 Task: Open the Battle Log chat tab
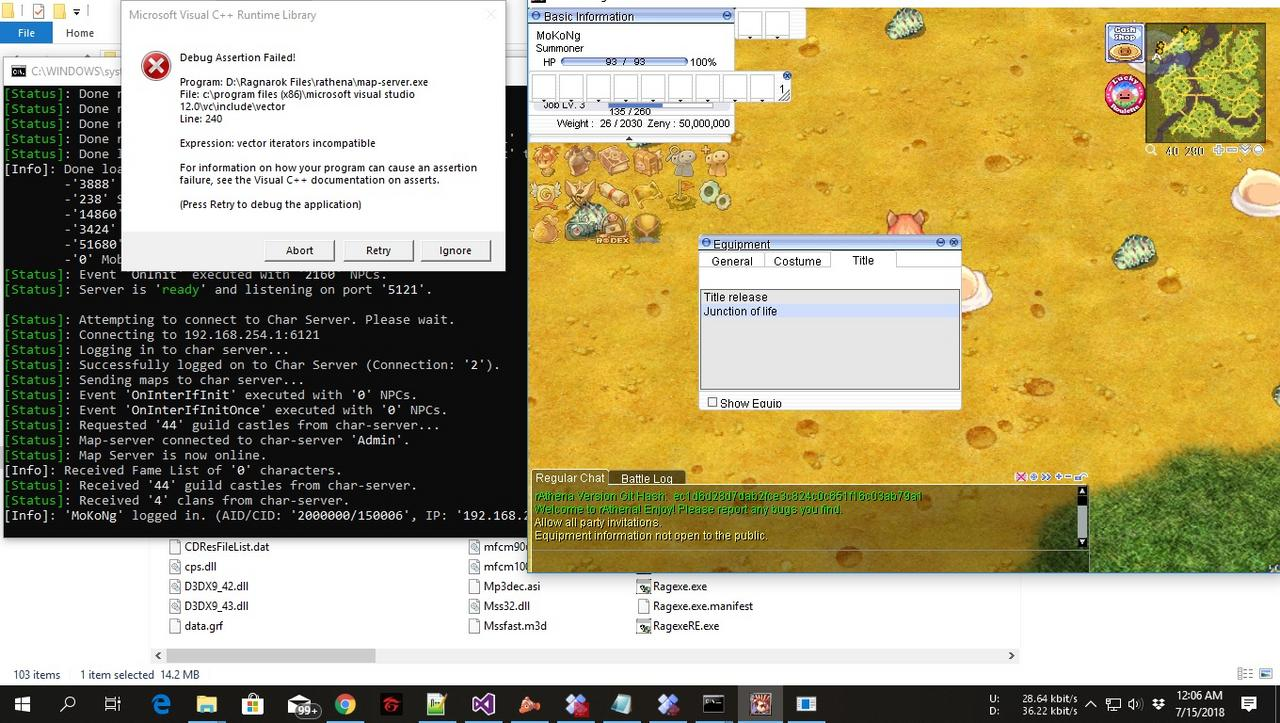coord(645,478)
